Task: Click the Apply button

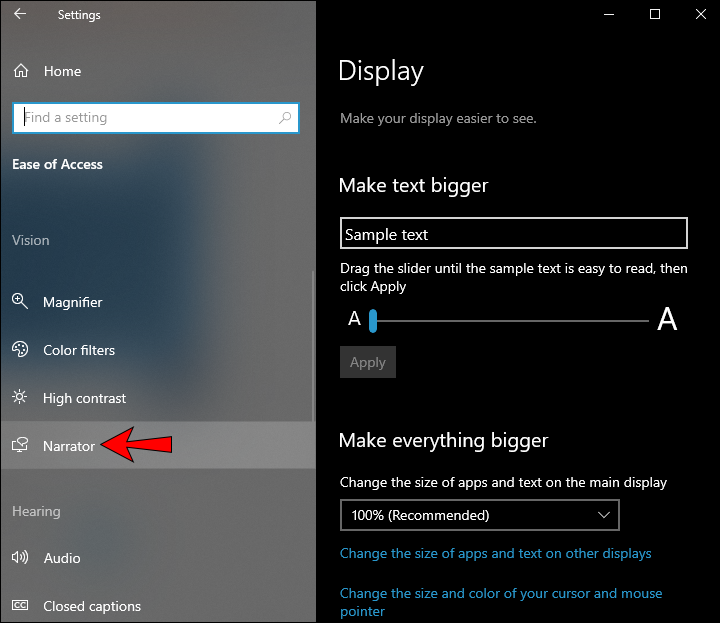Action: click(x=368, y=362)
